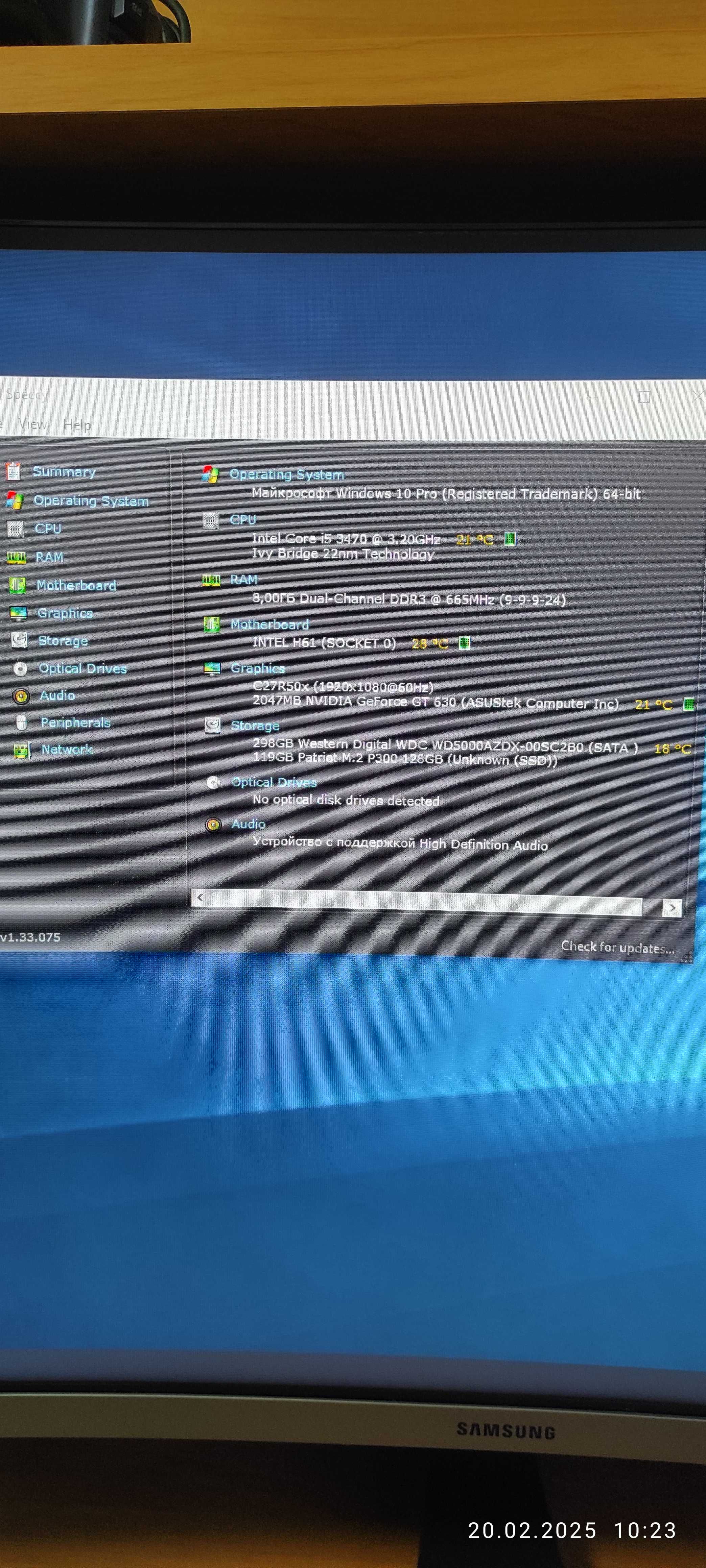Open the Audio heading link in summary
Screen dimensions: 706x1568
pyautogui.click(x=248, y=824)
